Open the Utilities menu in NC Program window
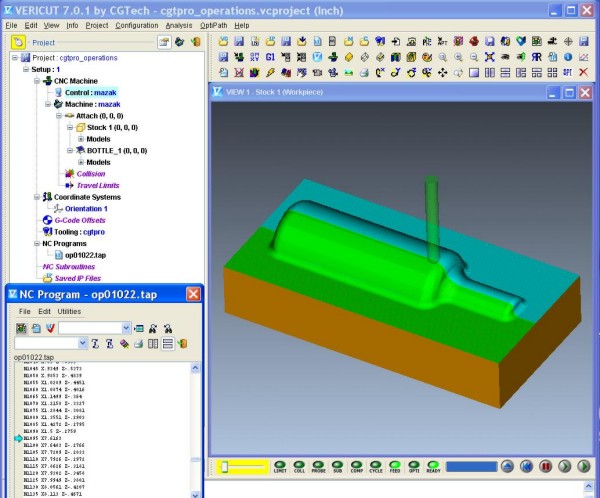 69,312
